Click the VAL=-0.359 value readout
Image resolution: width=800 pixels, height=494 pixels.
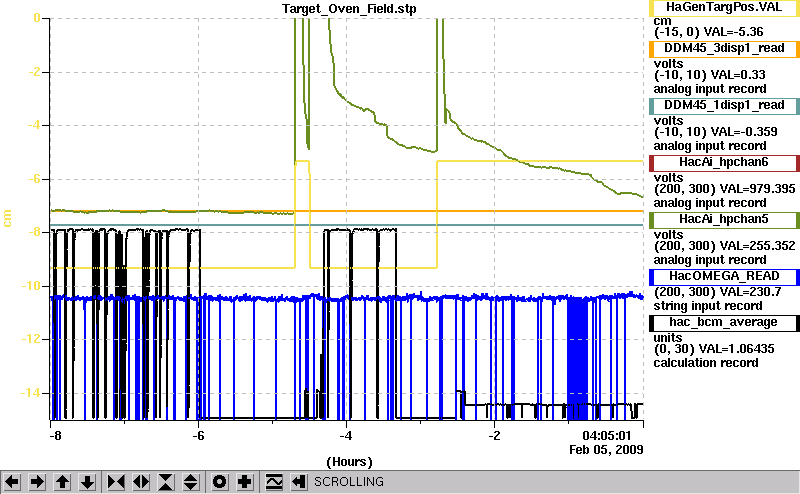tap(744, 132)
